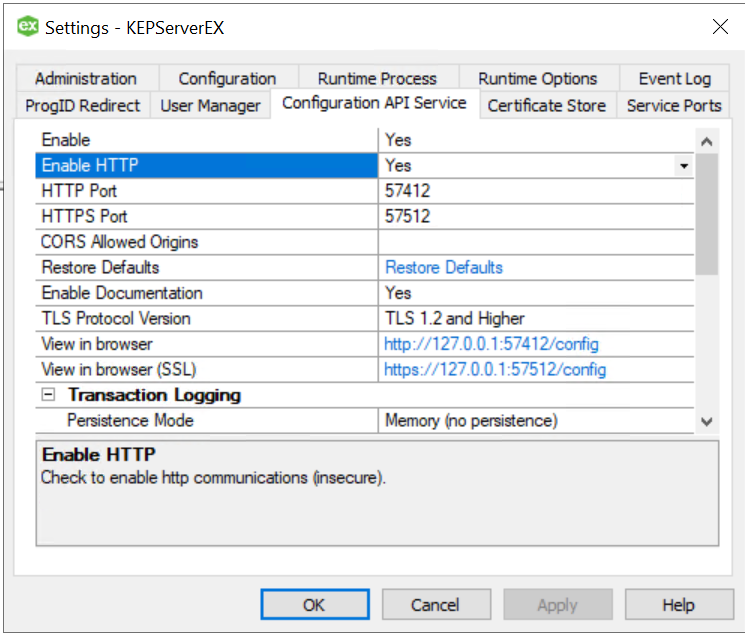The height and width of the screenshot is (633, 745).
Task: Click the property grid scroll up arrow
Action: click(x=707, y=141)
